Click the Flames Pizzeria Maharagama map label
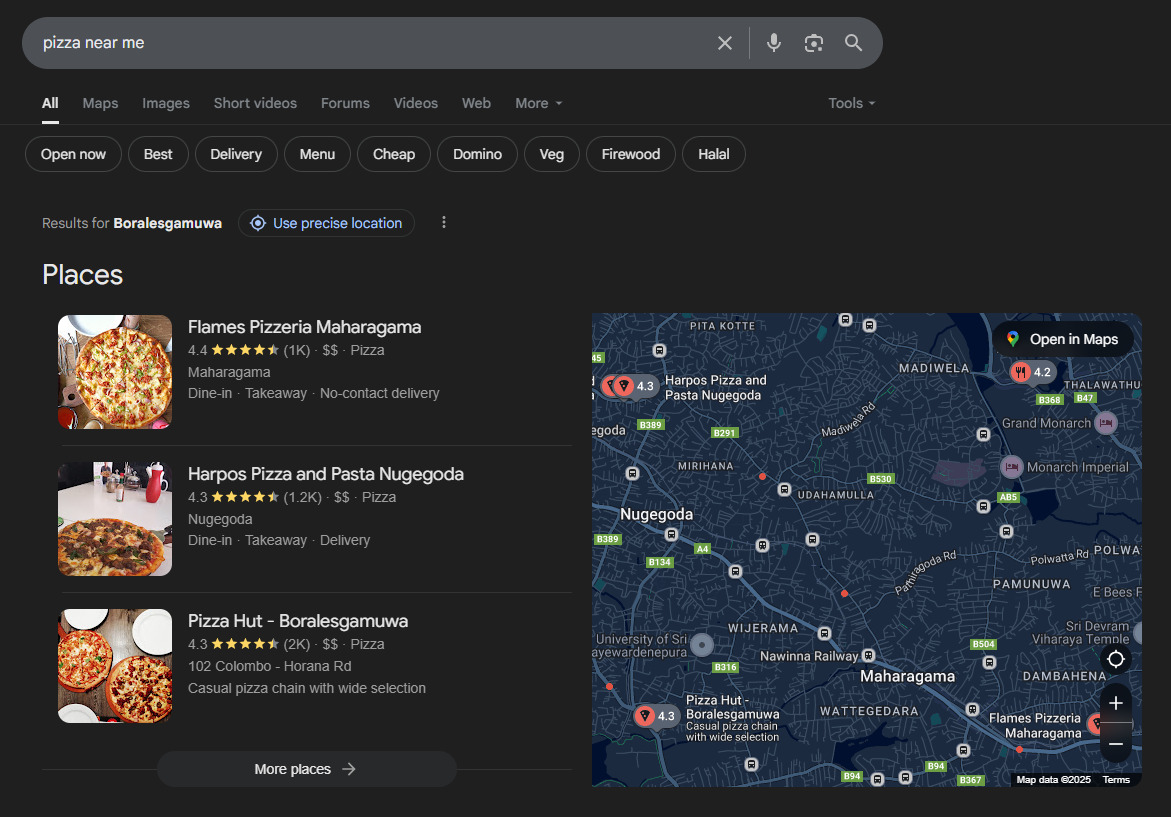The image size is (1171, 817). pyautogui.click(x=1035, y=726)
